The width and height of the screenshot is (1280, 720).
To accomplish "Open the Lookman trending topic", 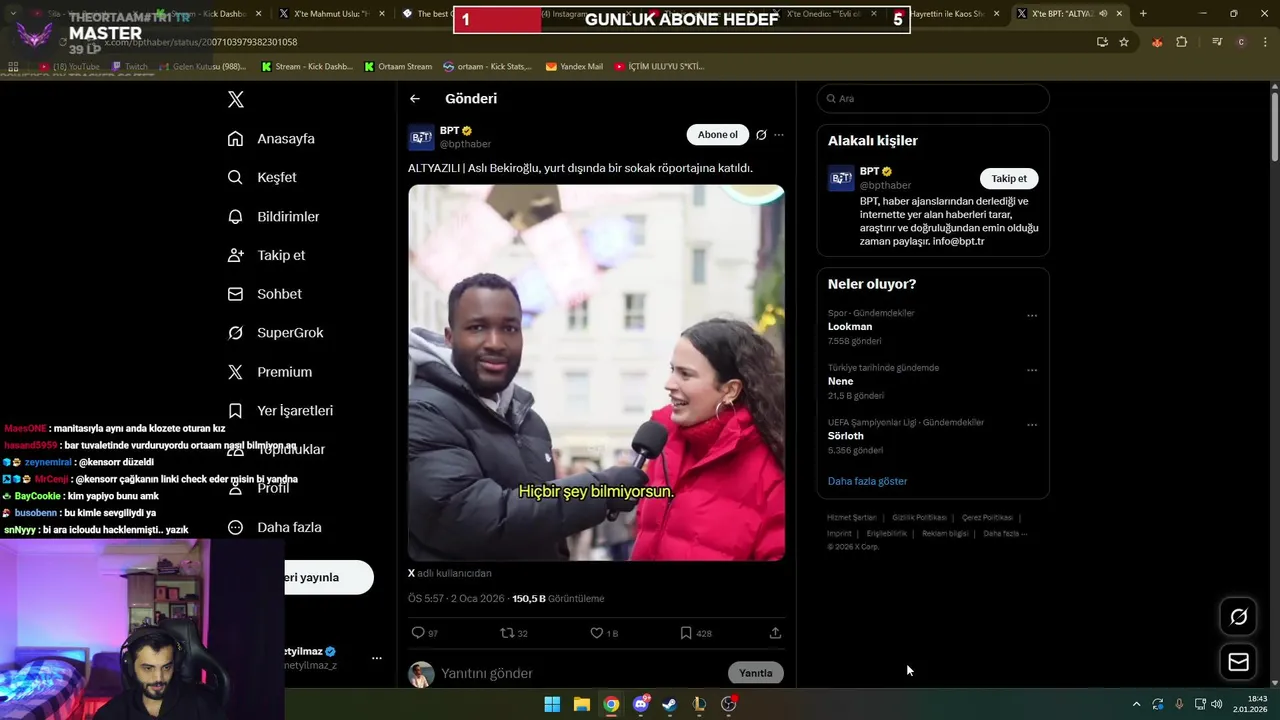I will pyautogui.click(x=850, y=327).
